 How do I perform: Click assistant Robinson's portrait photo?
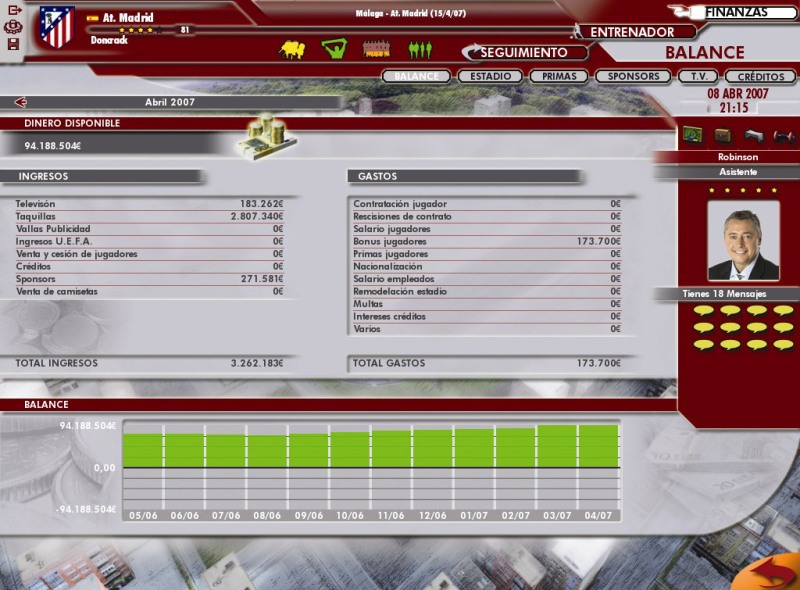[742, 240]
